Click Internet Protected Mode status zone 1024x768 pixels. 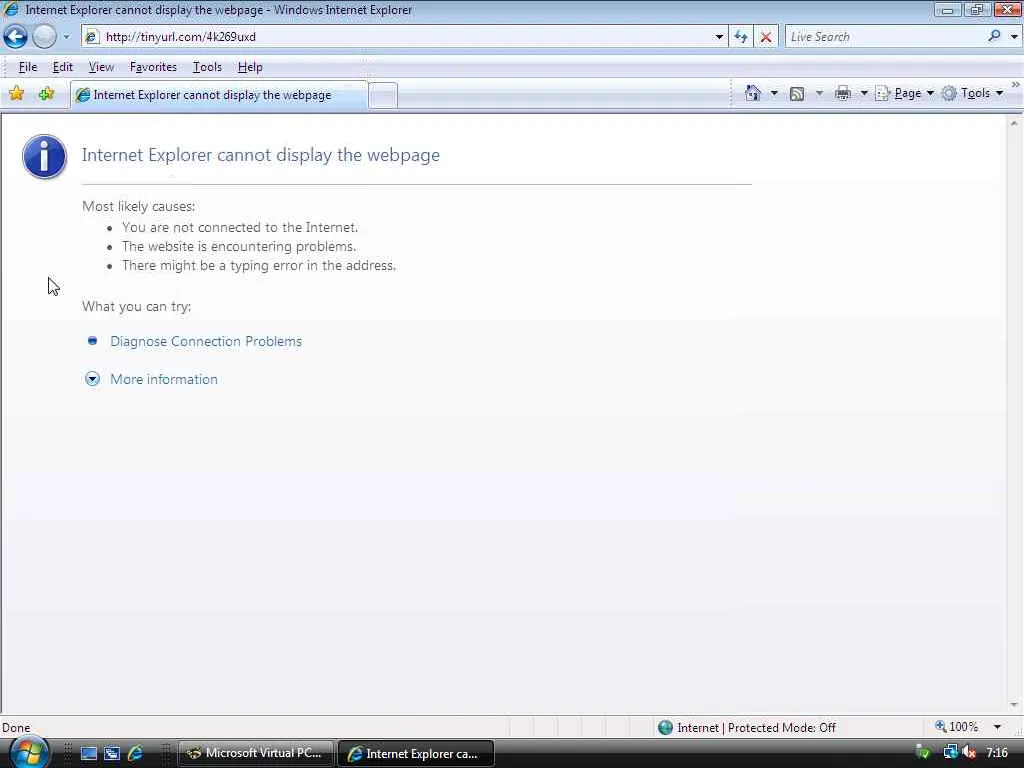point(746,728)
